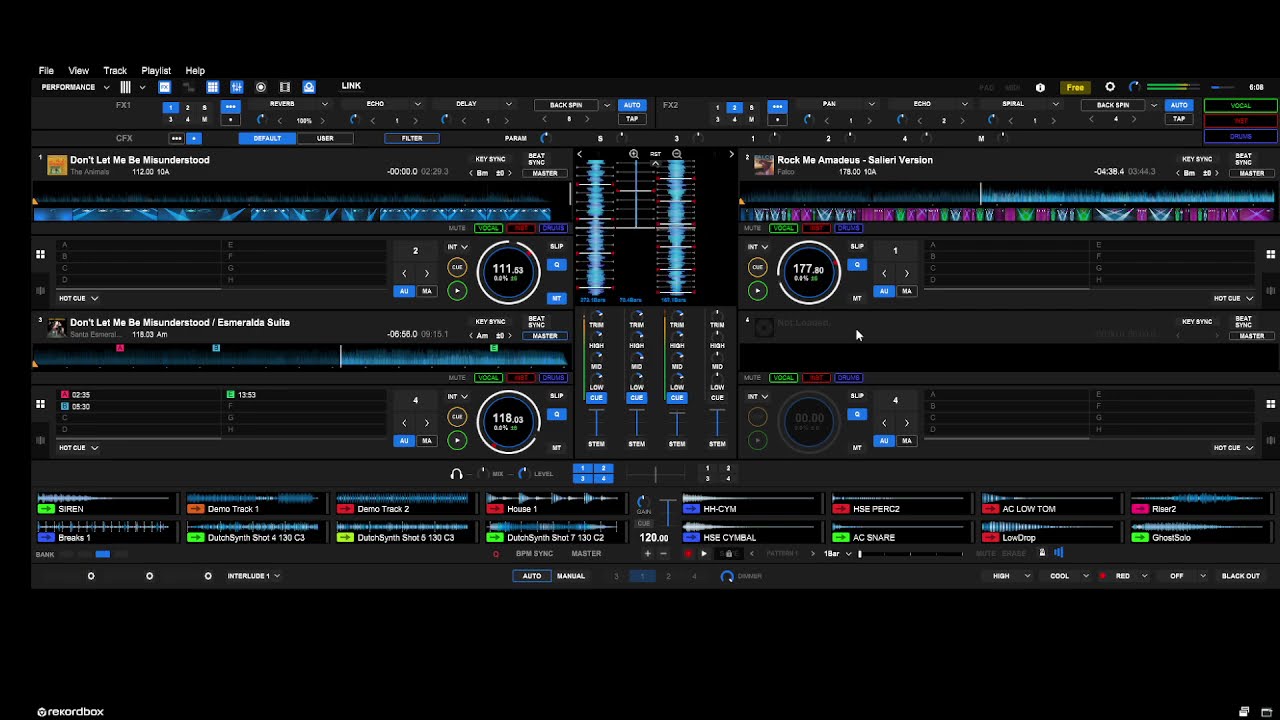
Task: Play deck 3 Esmeralda Suite
Action: [457, 440]
